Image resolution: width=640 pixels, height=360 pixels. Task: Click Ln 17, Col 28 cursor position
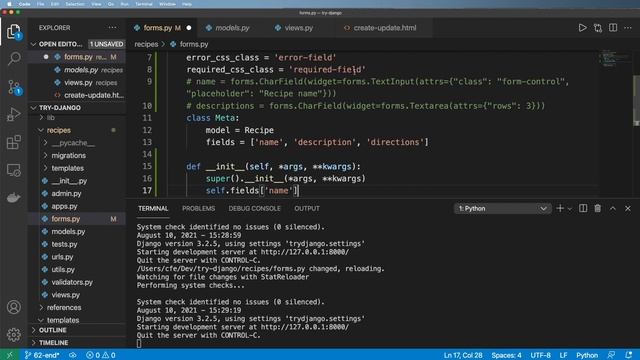point(463,355)
